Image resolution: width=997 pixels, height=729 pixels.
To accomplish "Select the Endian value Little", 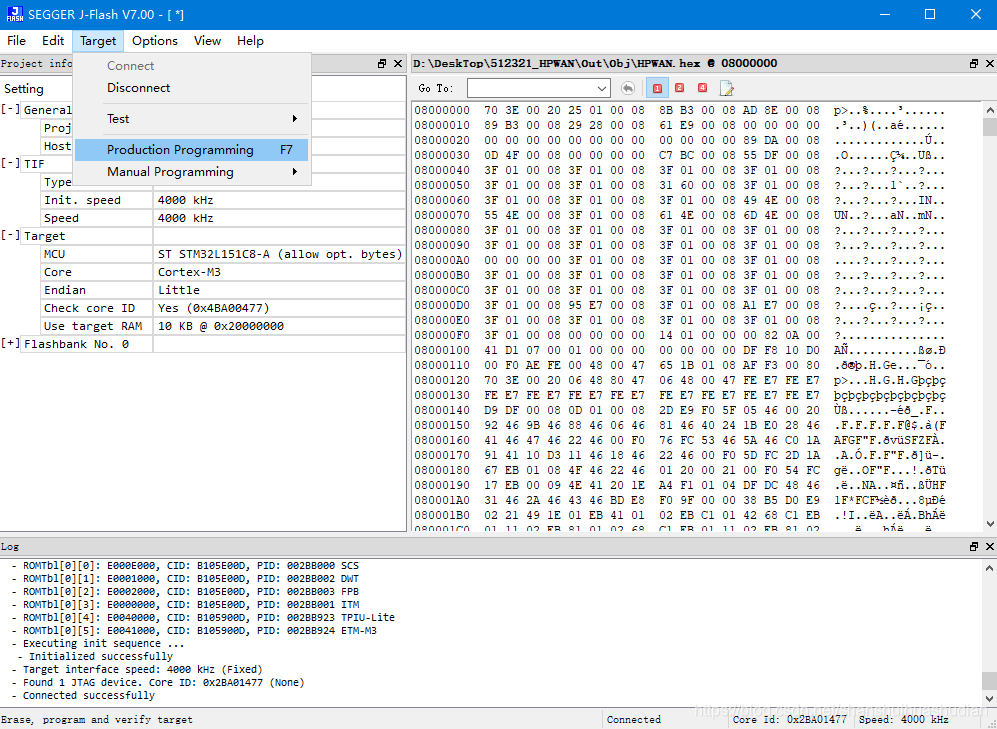I will pyautogui.click(x=280, y=290).
